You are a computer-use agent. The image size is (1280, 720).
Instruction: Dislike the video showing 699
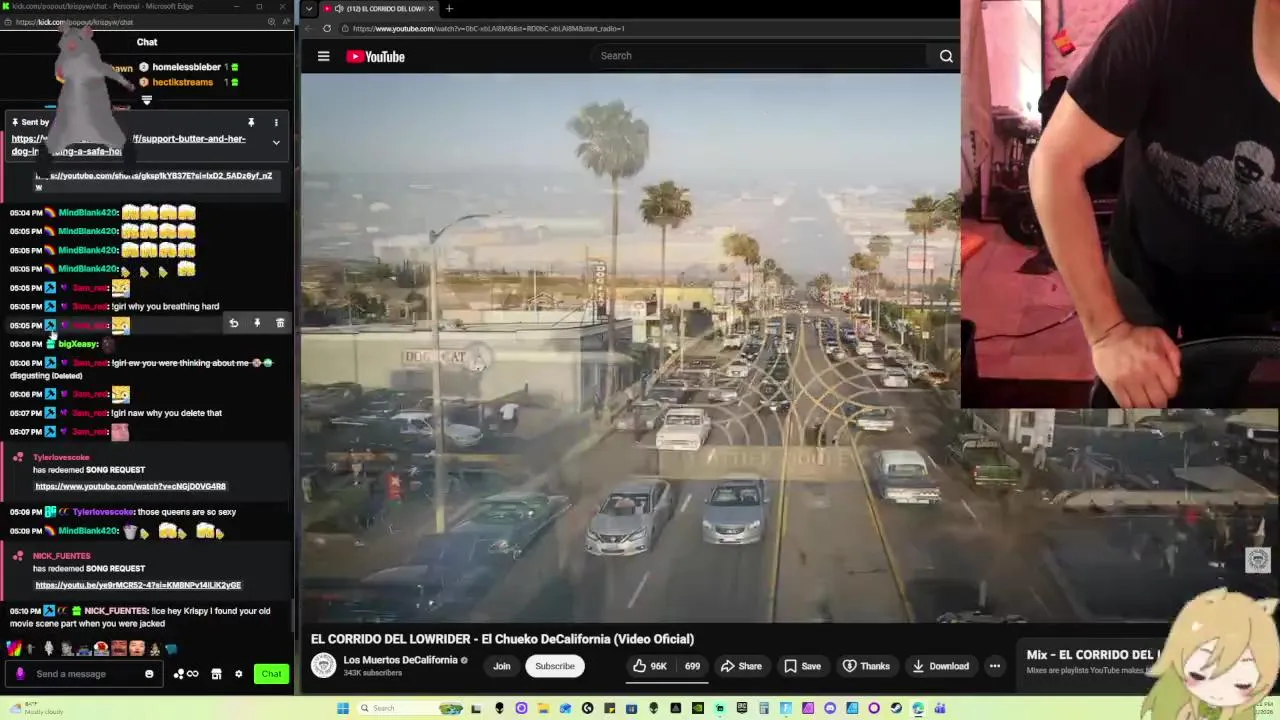[692, 666]
